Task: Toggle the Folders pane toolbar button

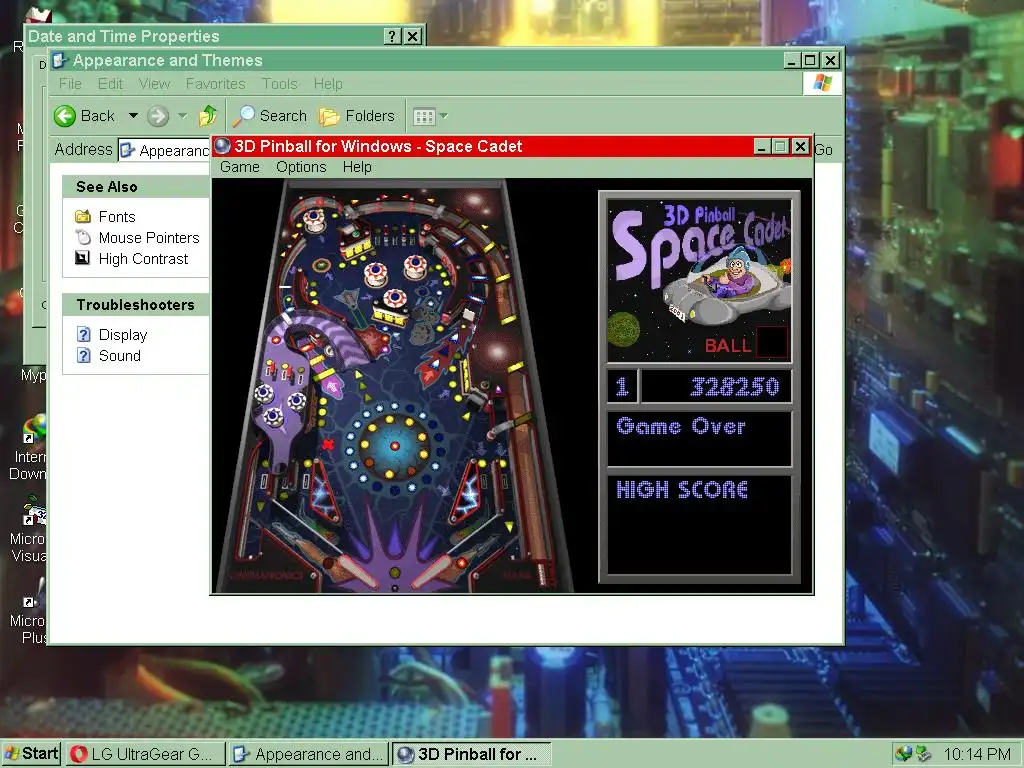Action: (x=357, y=116)
